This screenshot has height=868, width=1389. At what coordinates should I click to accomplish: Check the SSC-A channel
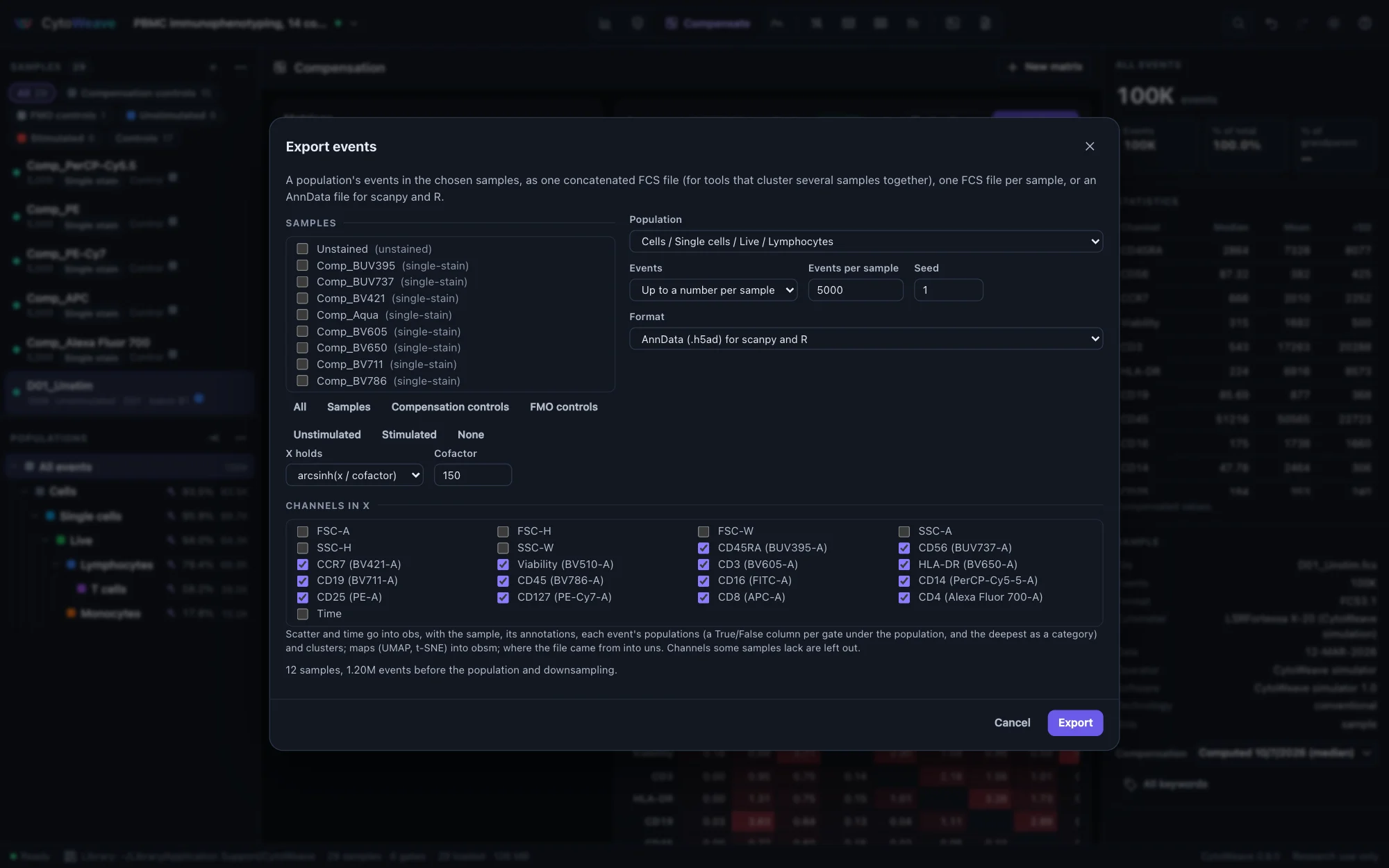click(x=904, y=531)
